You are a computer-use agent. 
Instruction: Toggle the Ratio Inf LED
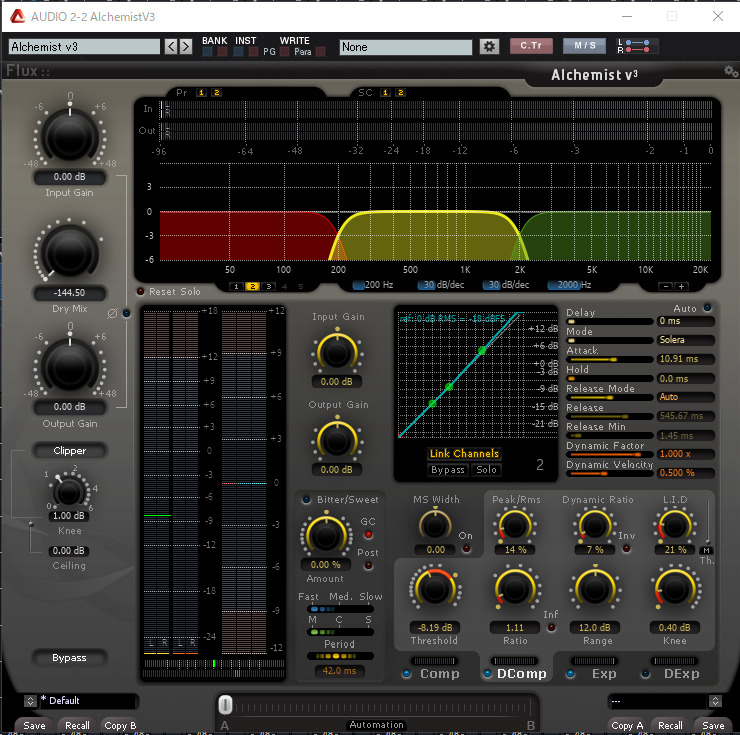[551, 628]
